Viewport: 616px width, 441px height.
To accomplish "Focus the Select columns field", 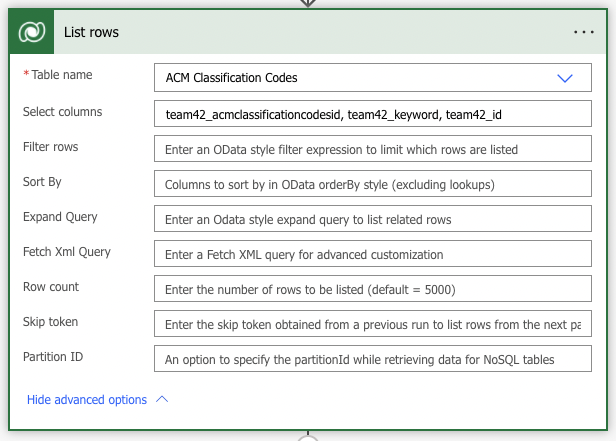I will click(x=373, y=114).
